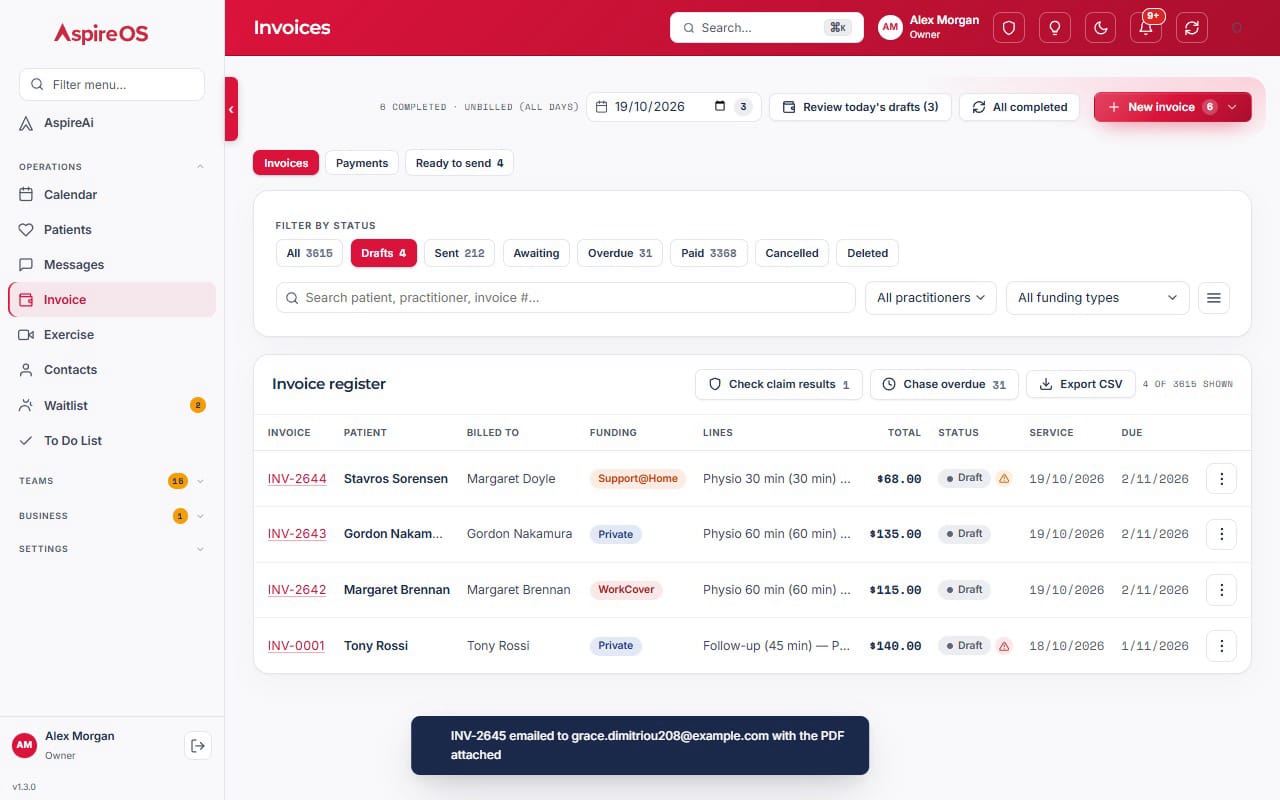The image size is (1280, 800).
Task: Click the $135.00 total amount
Action: [x=895, y=534]
